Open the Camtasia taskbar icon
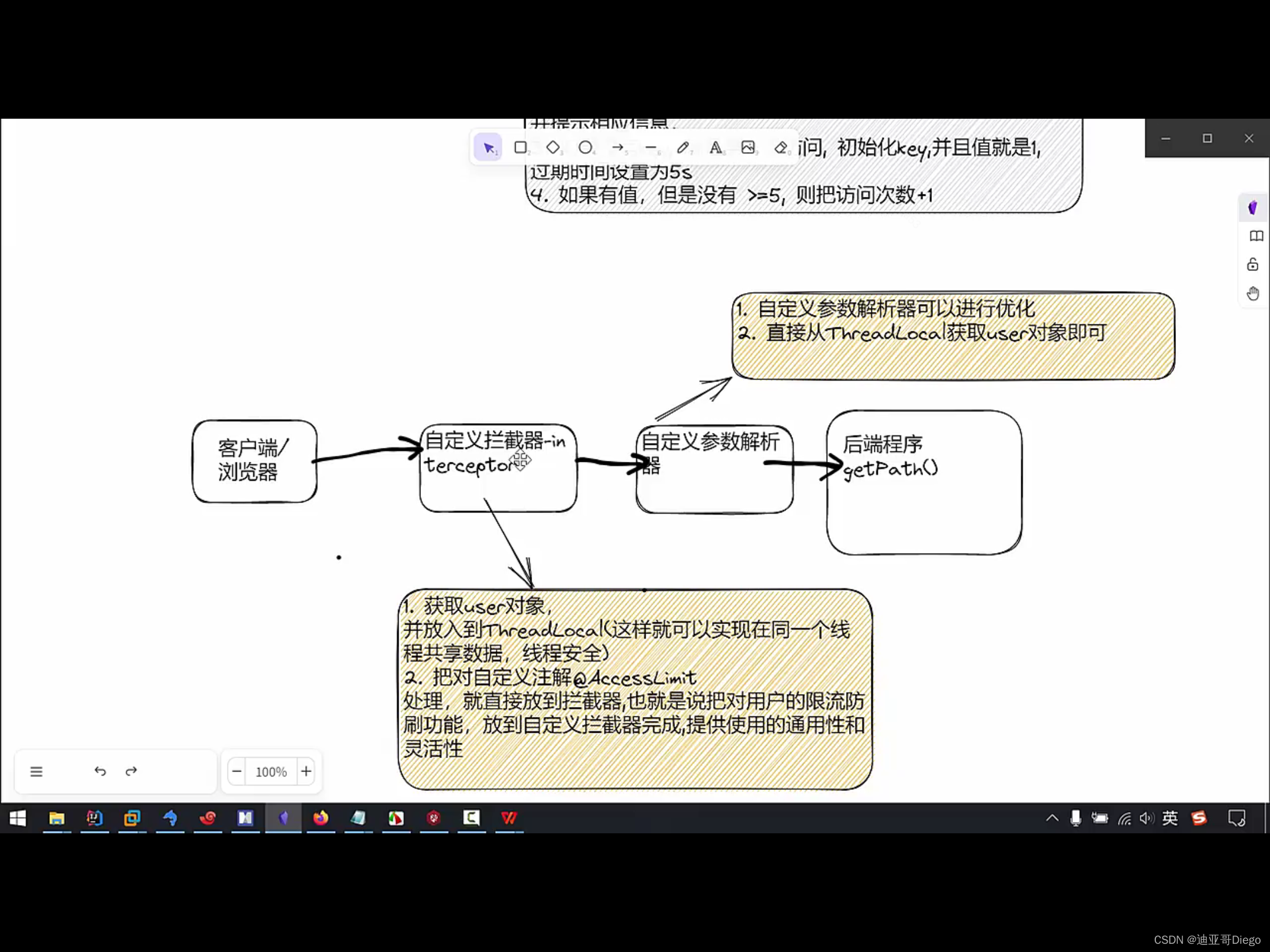The width and height of the screenshot is (1270, 952). pos(472,818)
